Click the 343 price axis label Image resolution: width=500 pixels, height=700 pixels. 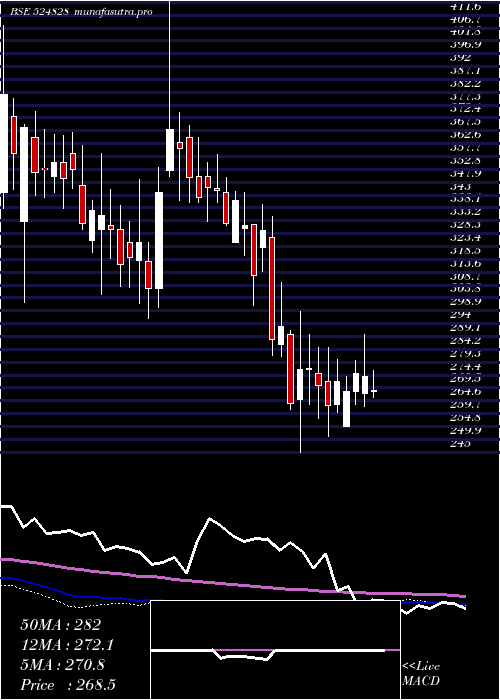(x=461, y=187)
